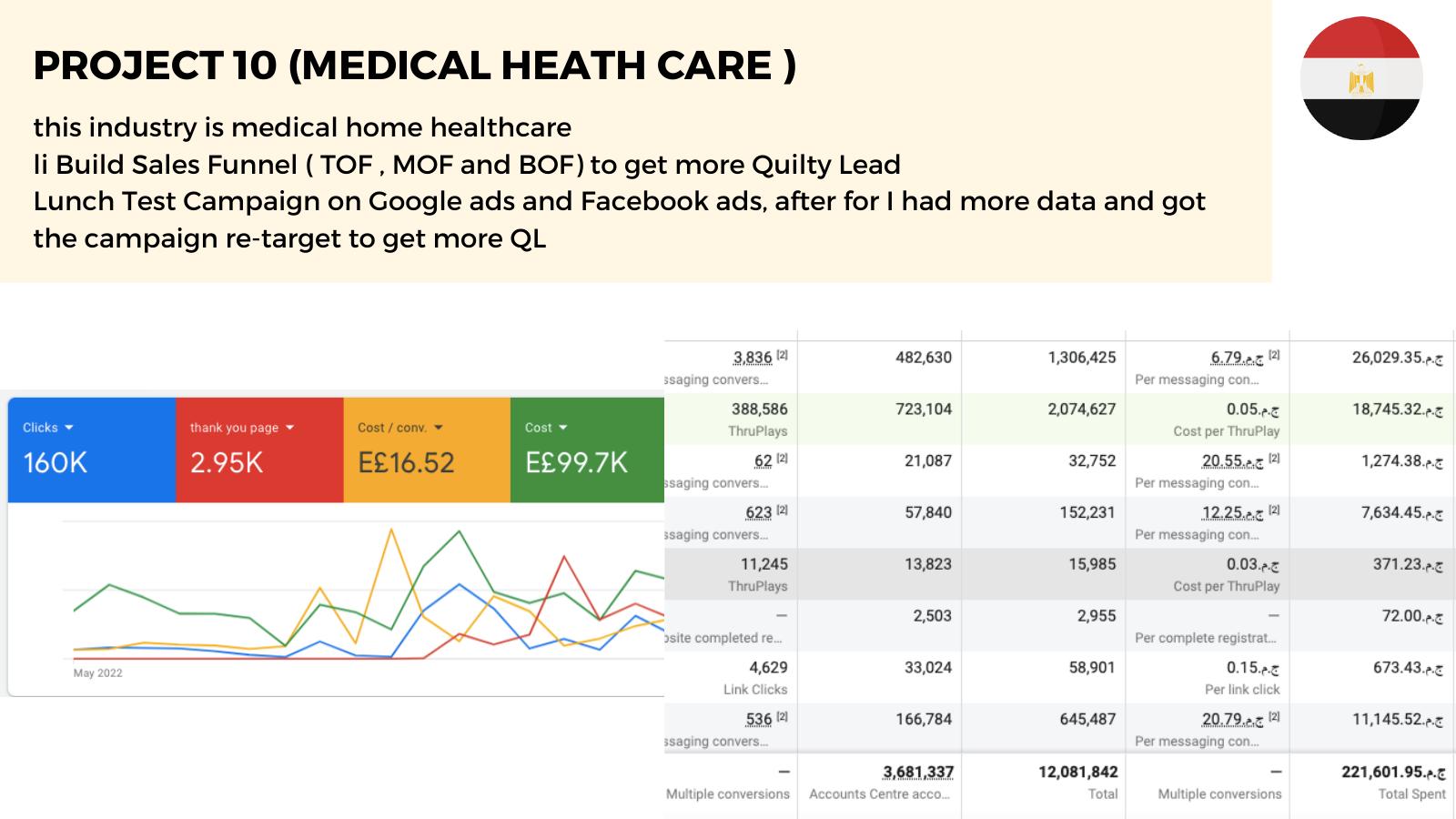Expand the thank you page metric dropdown
Image resolution: width=1456 pixels, height=819 pixels.
point(290,428)
